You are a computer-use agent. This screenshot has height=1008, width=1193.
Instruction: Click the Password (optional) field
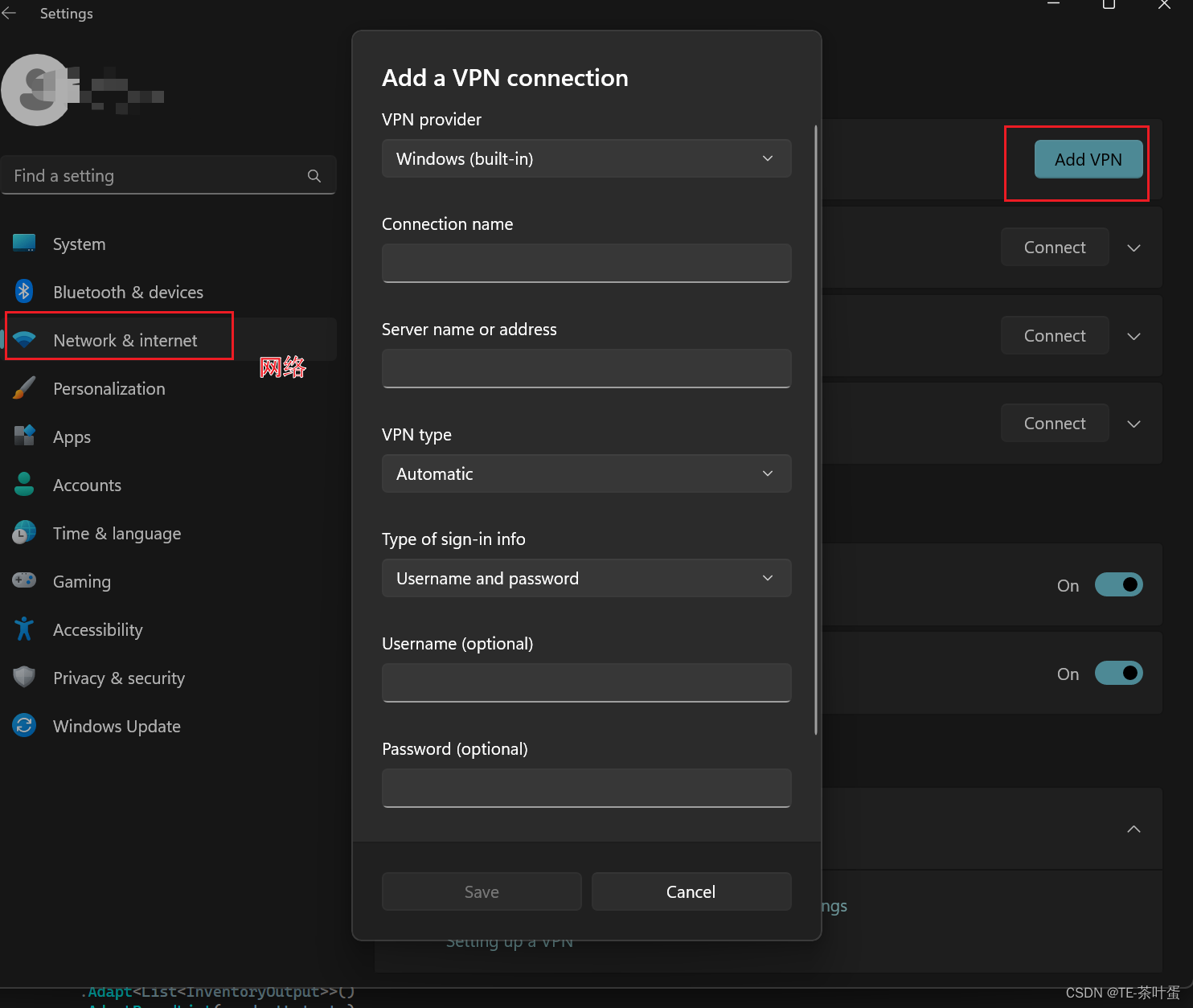tap(587, 788)
